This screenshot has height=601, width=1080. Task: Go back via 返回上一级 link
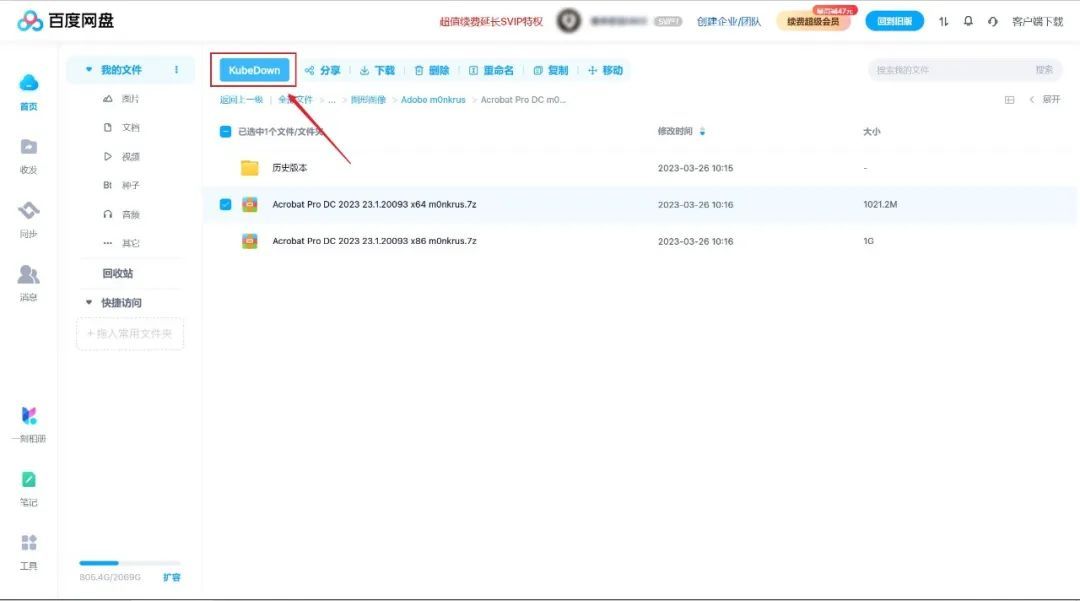click(241, 100)
